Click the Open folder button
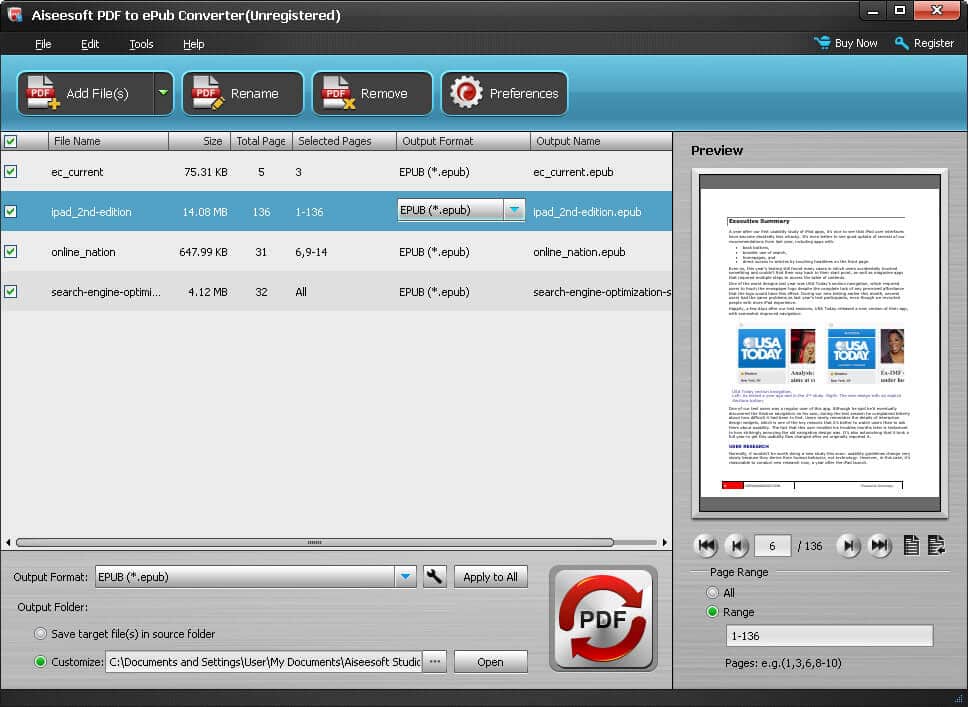This screenshot has width=968, height=707. coord(490,661)
